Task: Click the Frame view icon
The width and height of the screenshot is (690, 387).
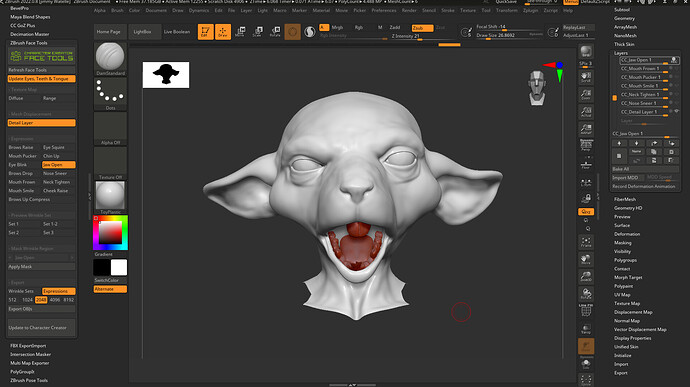Action: pos(586,242)
